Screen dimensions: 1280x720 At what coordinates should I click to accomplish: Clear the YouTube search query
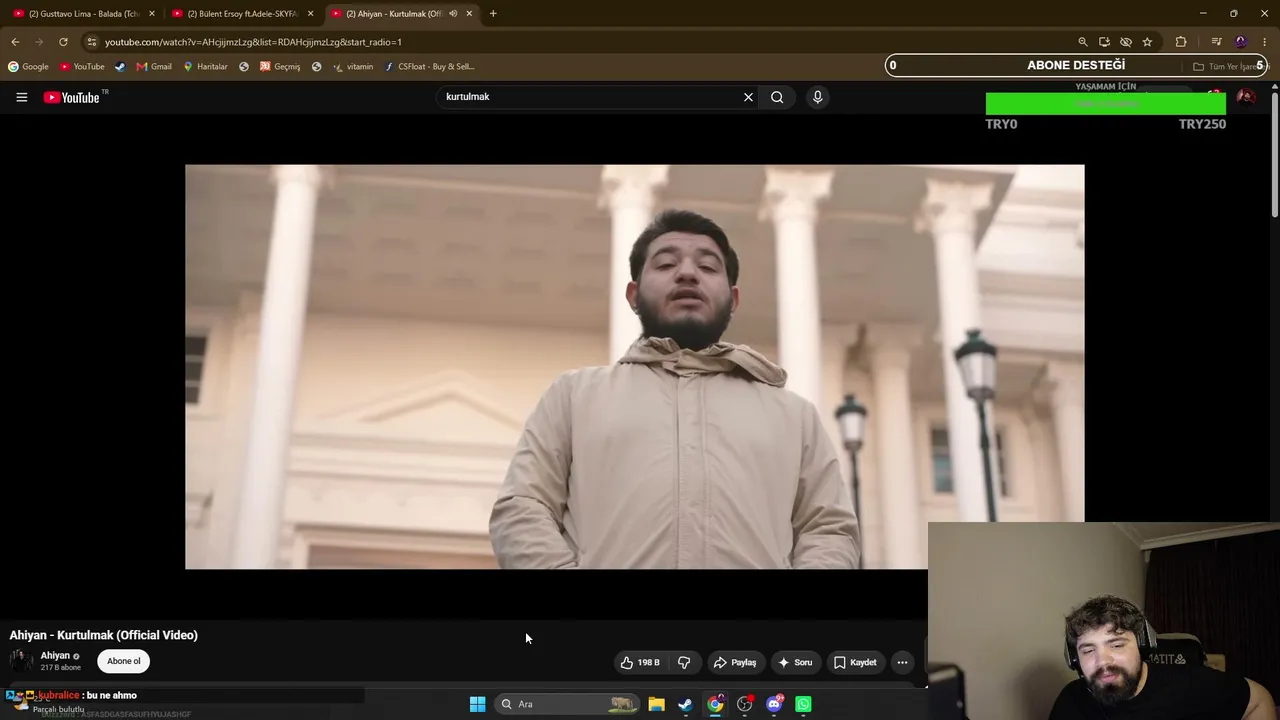748,97
